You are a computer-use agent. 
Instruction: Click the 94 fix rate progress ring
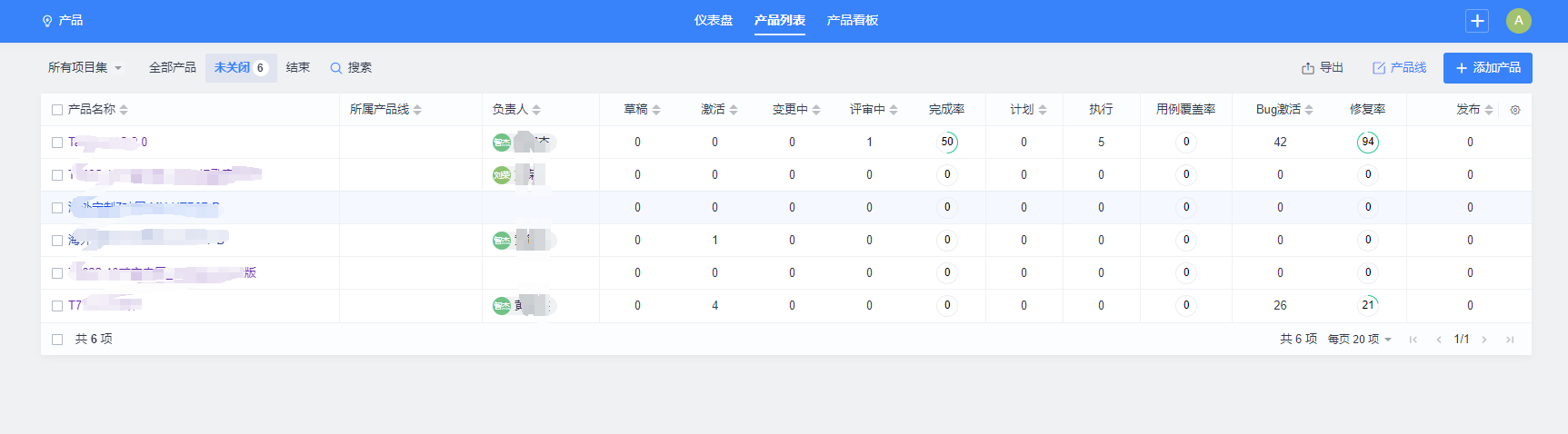click(1367, 143)
